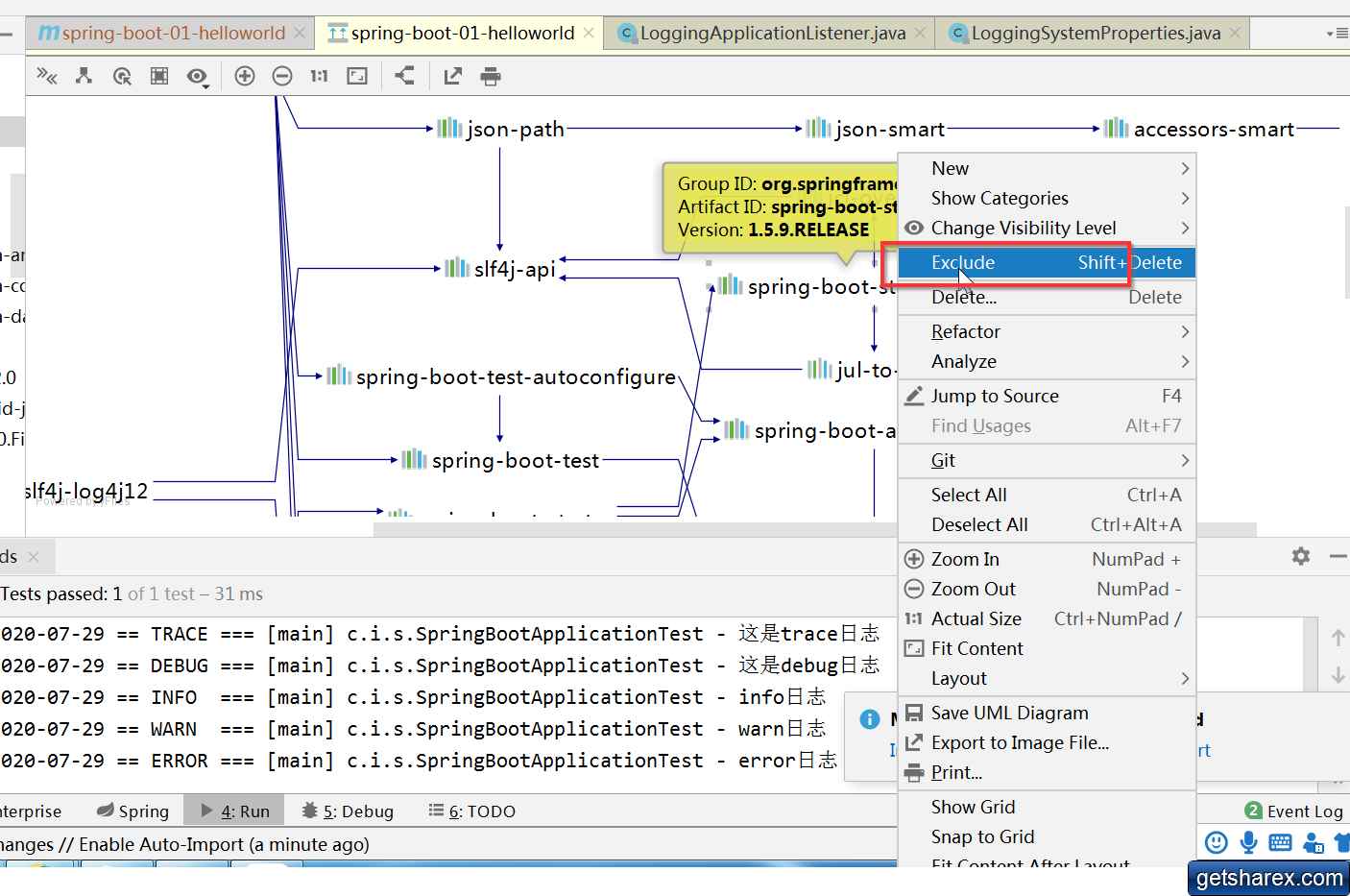Expand the Refactor submenu
This screenshot has height=896, width=1350.
1048,331
